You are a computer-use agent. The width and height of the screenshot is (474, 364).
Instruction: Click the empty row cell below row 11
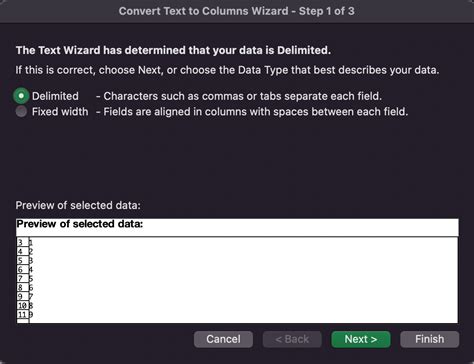click(x=23, y=321)
